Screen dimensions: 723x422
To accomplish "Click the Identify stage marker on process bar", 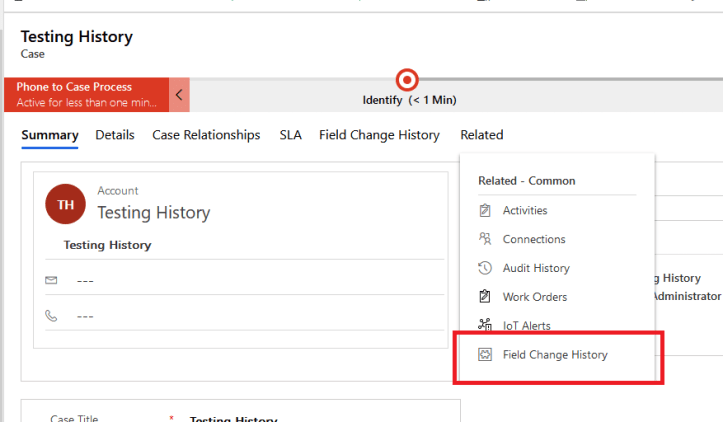I will [x=407, y=80].
